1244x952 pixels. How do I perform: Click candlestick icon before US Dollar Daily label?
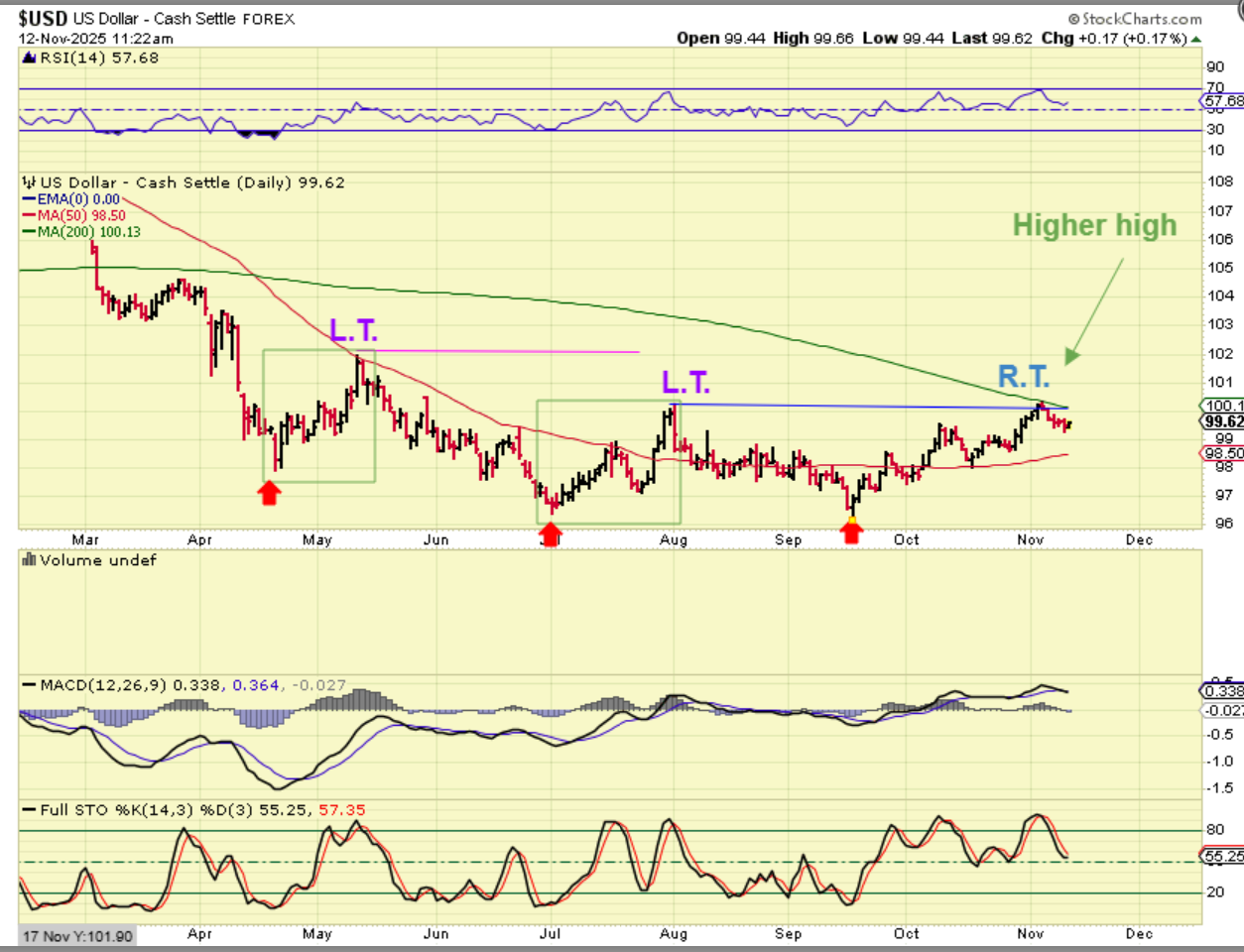tap(30, 182)
